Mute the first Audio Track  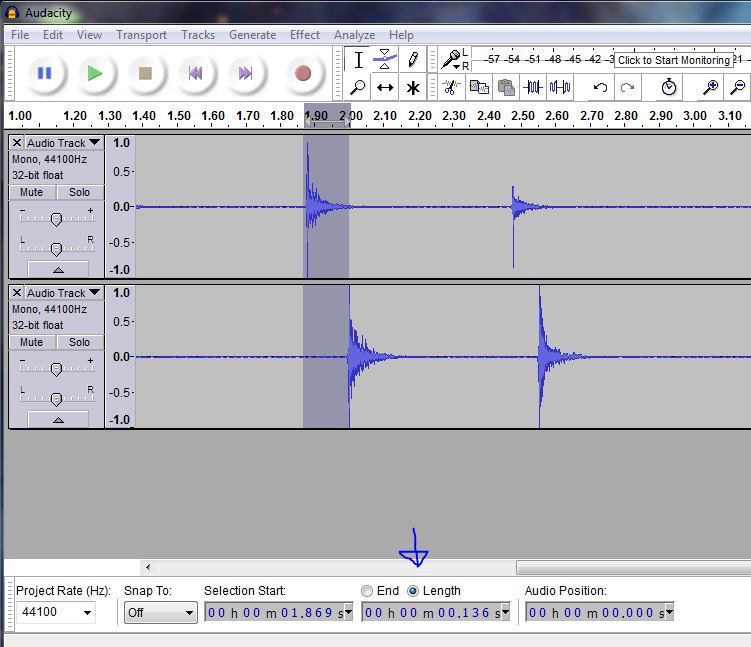(32, 192)
